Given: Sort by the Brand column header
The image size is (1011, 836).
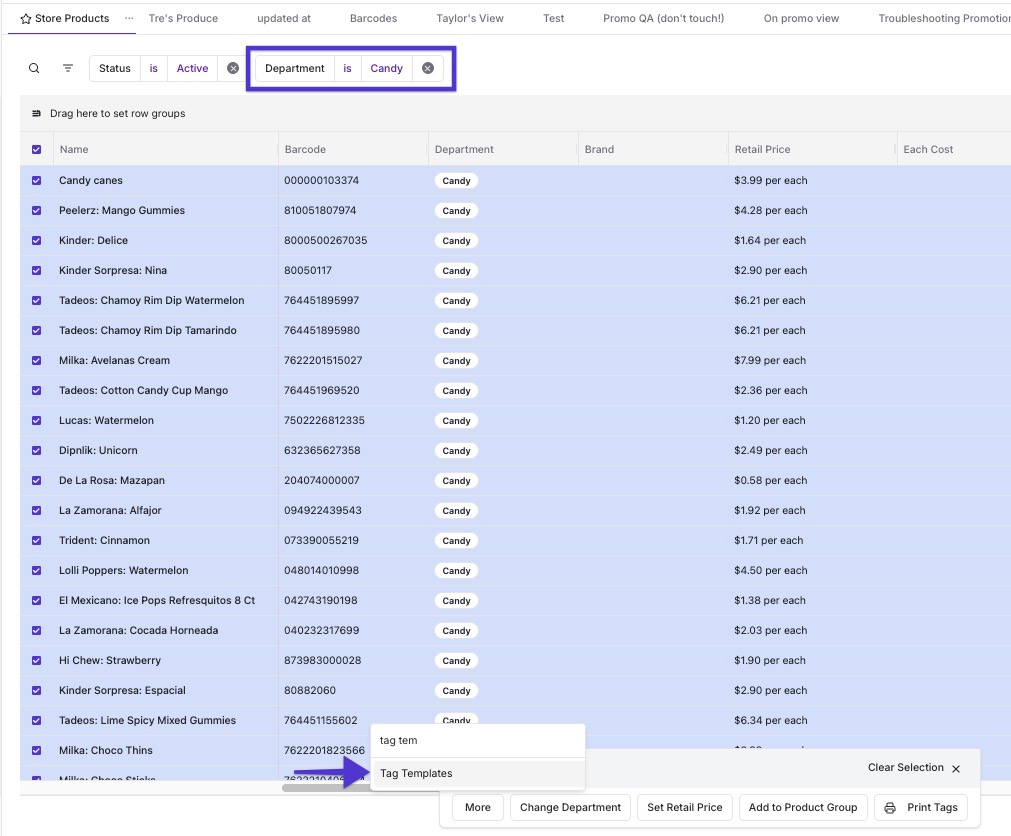Looking at the screenshot, I should 599,150.
